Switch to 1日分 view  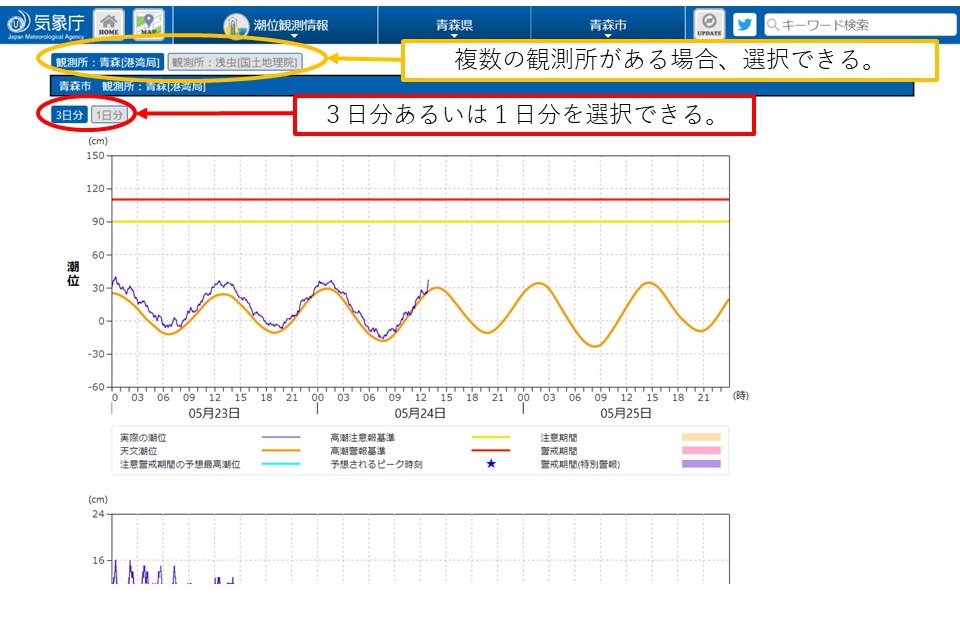click(109, 115)
